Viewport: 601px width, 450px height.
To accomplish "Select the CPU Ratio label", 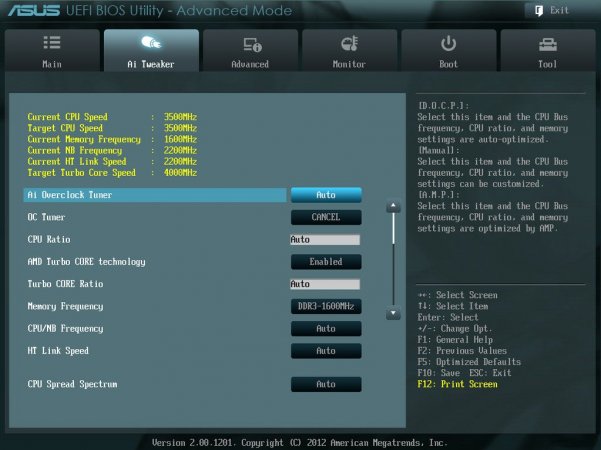I will [x=49, y=240].
